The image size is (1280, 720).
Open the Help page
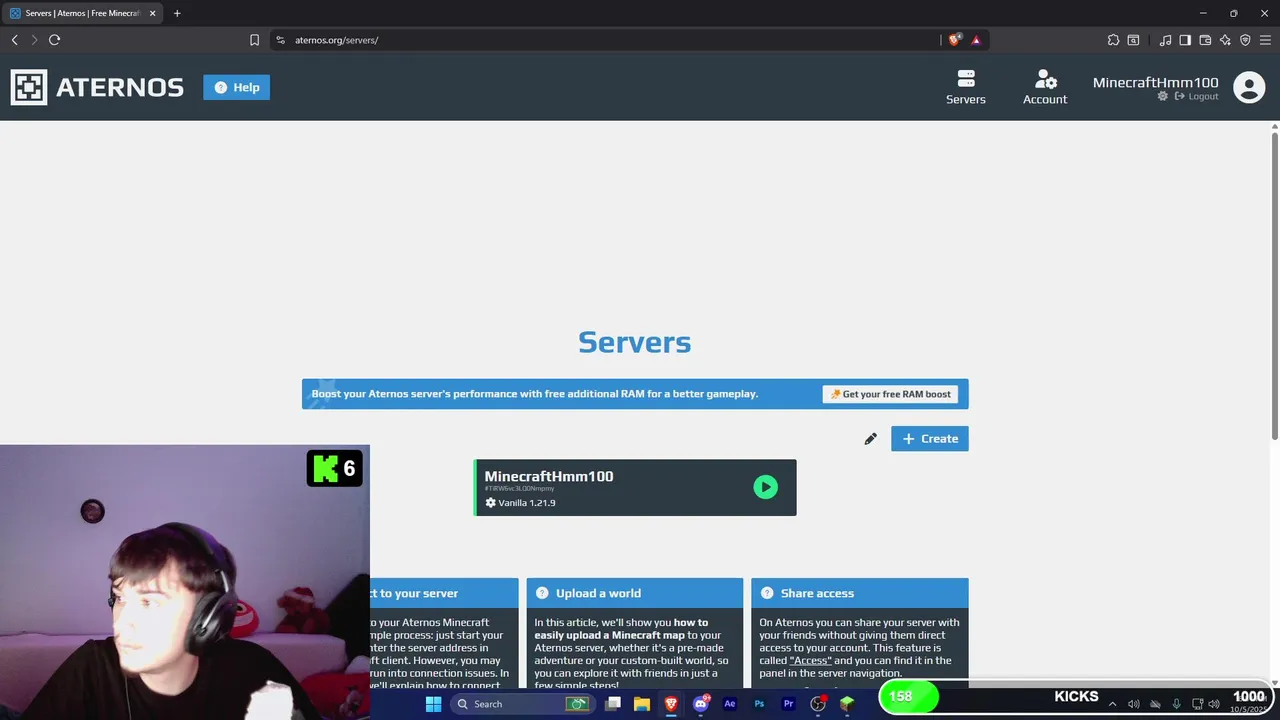click(x=236, y=87)
